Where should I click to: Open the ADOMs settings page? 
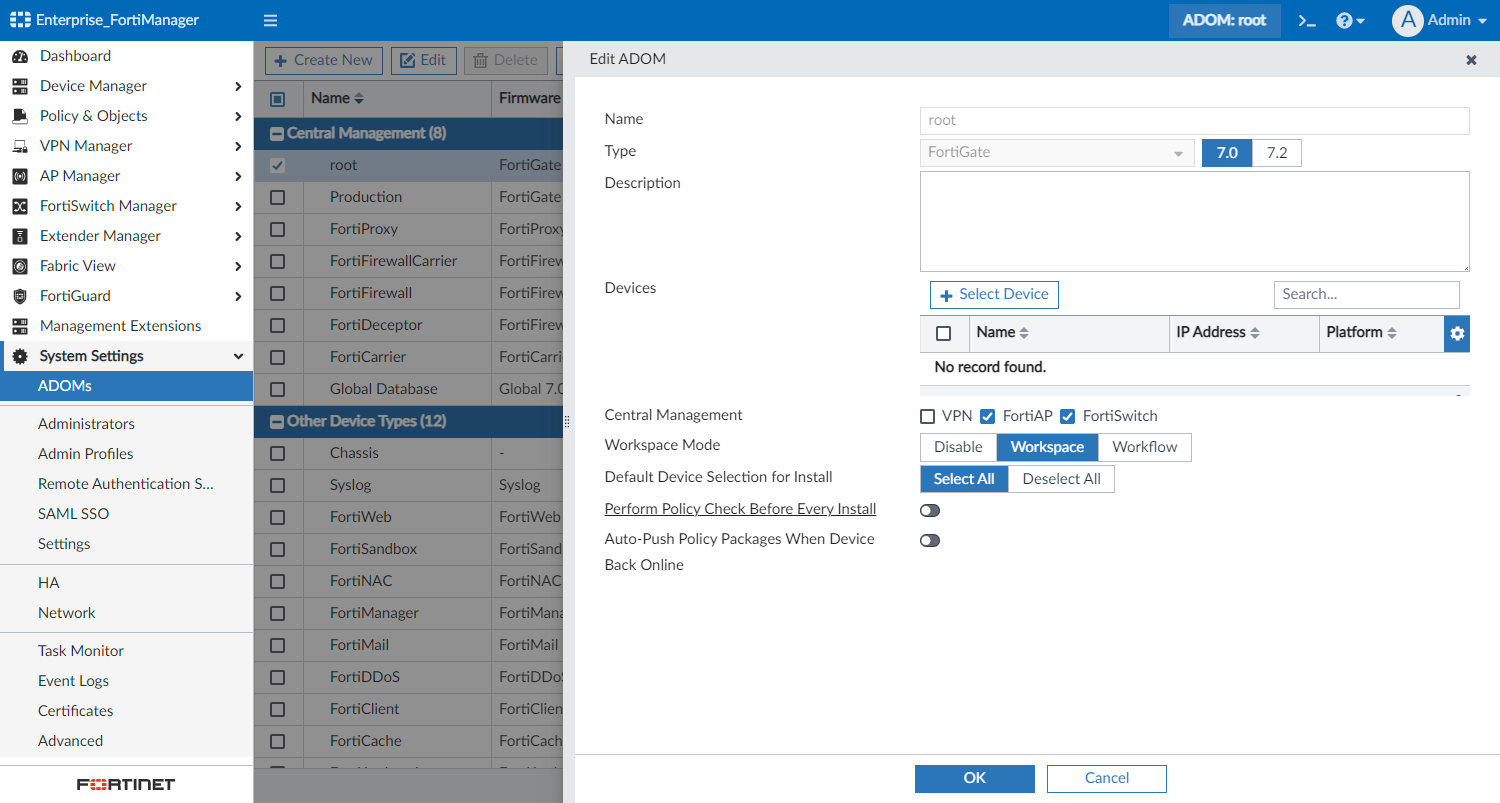127,386
